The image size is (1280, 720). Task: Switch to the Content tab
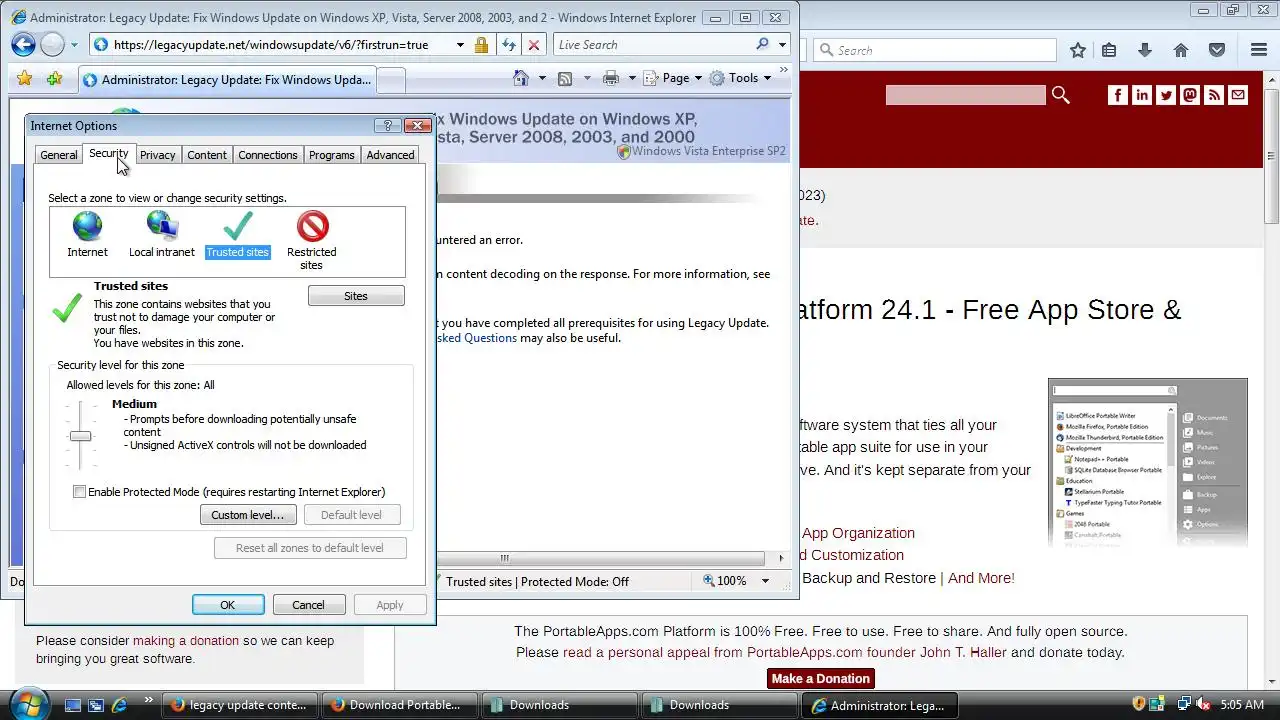[x=207, y=155]
